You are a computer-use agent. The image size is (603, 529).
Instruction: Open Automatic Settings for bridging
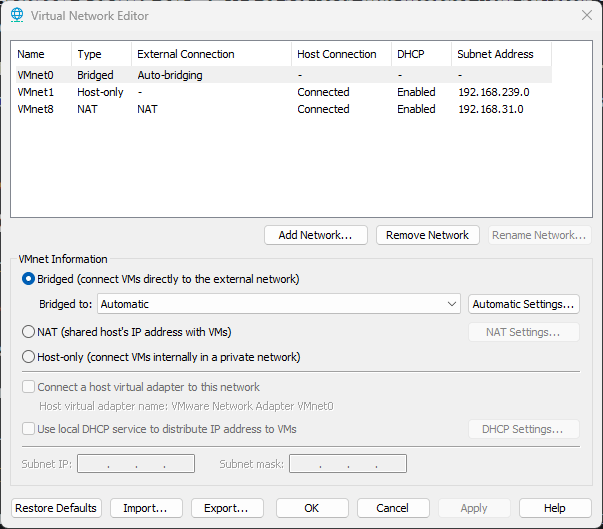coord(524,304)
